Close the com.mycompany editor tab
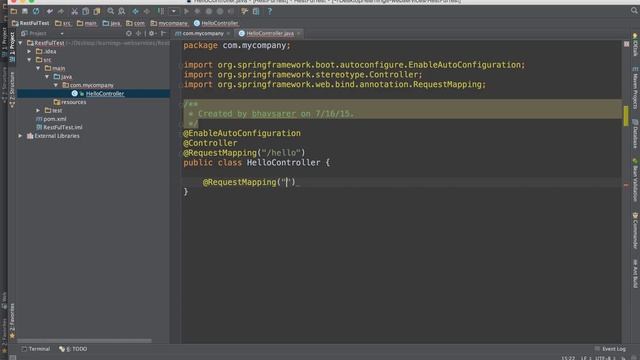Screen dimensions: 640x360 [229, 33]
